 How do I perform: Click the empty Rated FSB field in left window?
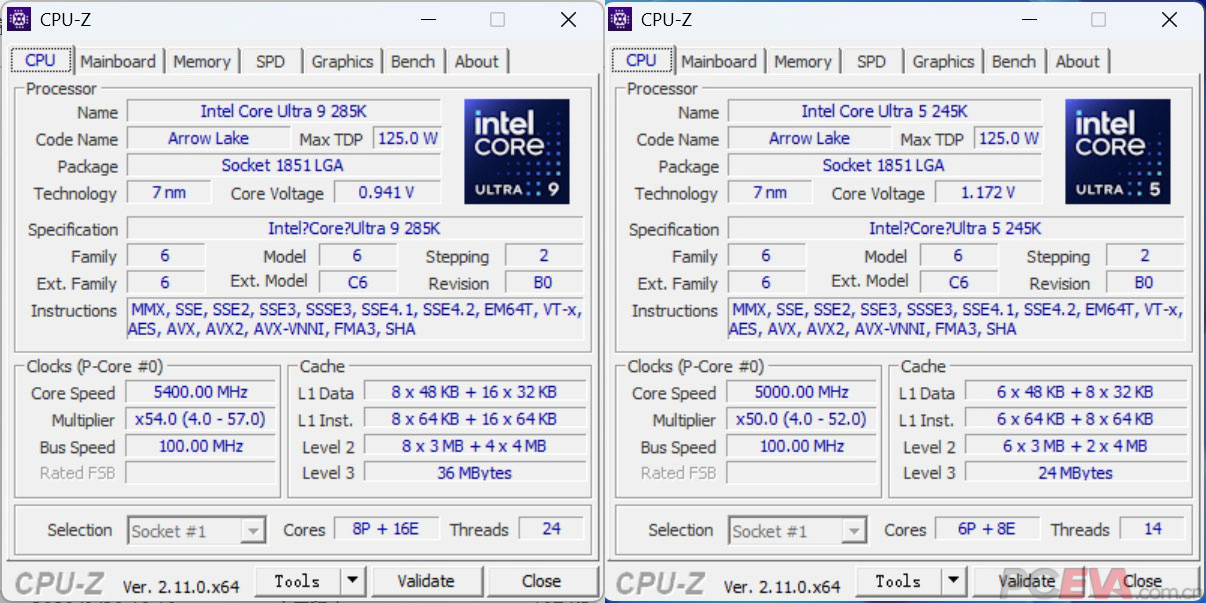(201, 472)
